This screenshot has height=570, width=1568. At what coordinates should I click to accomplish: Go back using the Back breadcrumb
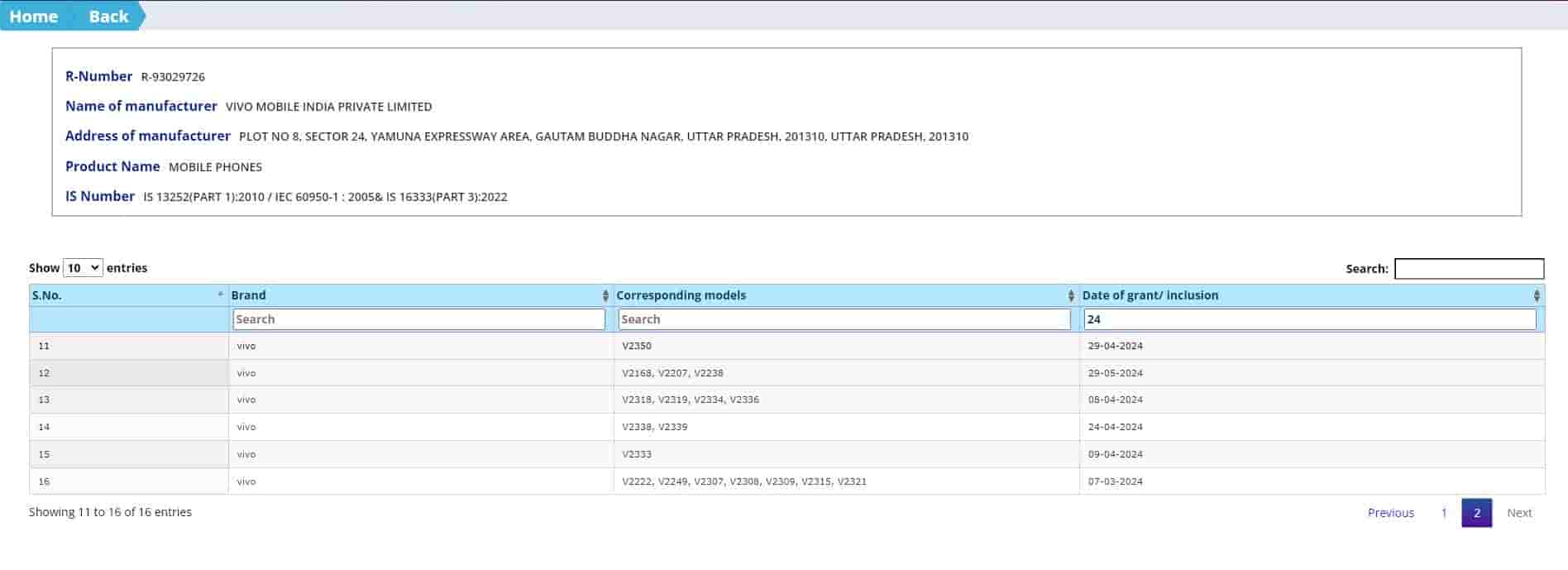pyautogui.click(x=108, y=17)
